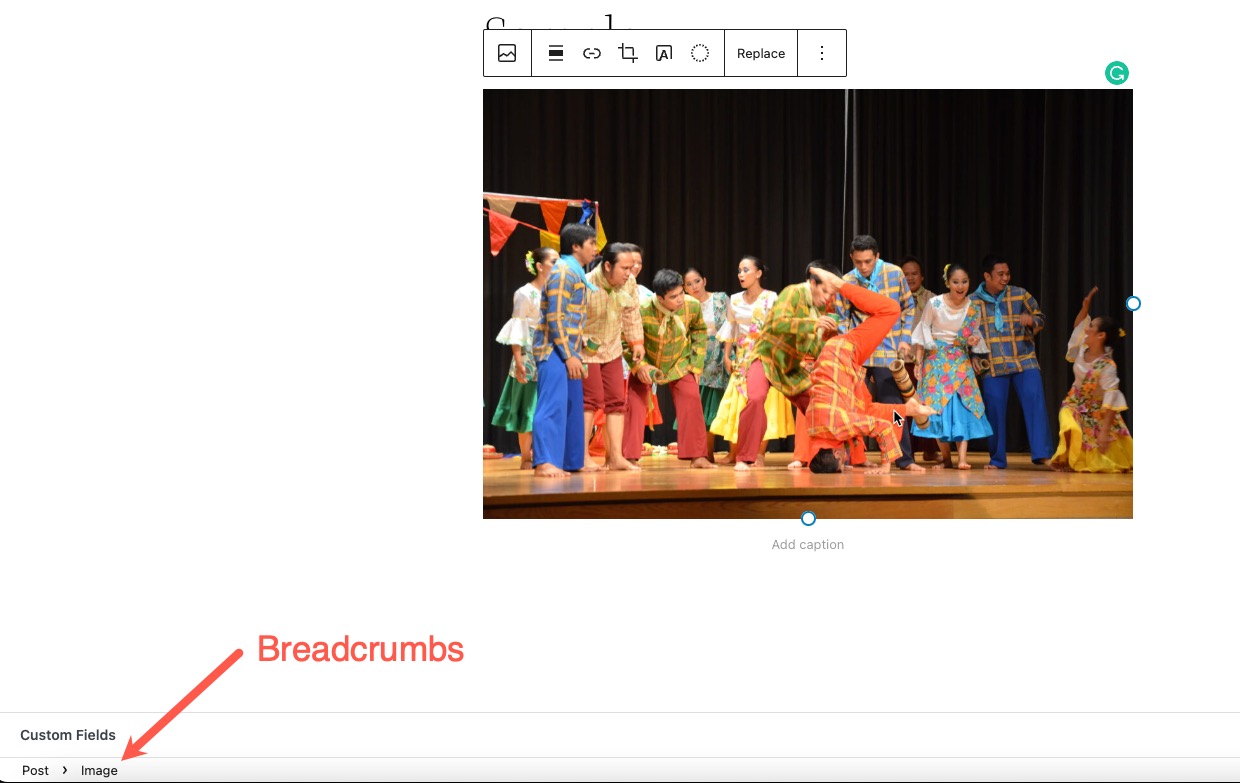The height and width of the screenshot is (783, 1240).
Task: Click the bottom resize handle on the image
Action: point(808,518)
